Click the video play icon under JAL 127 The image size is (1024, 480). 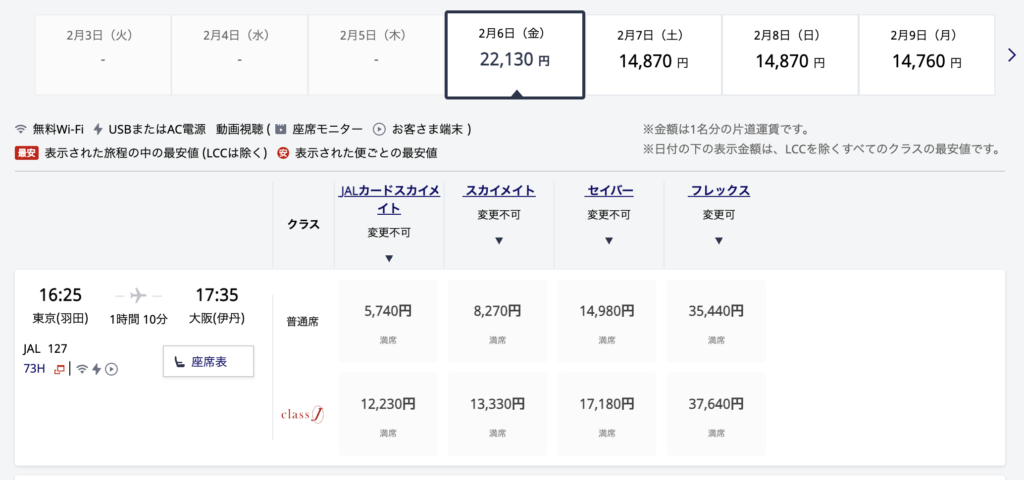point(112,369)
